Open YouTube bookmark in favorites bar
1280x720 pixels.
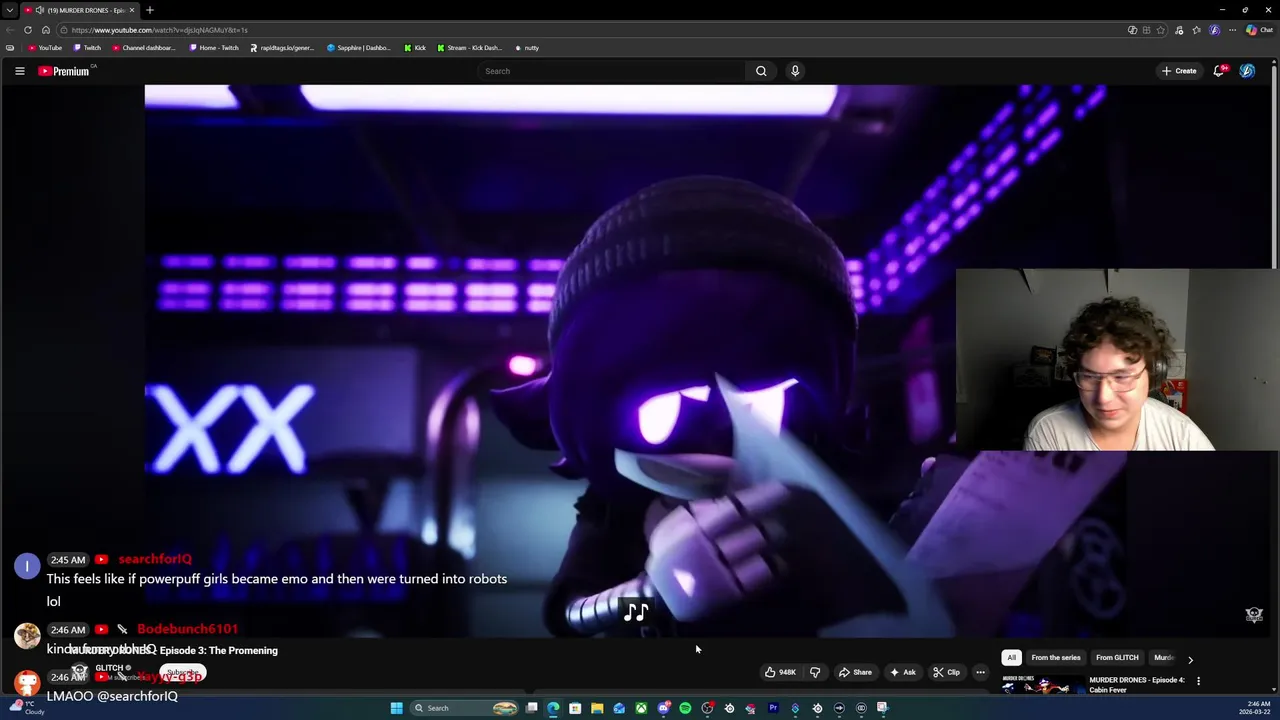45,48
